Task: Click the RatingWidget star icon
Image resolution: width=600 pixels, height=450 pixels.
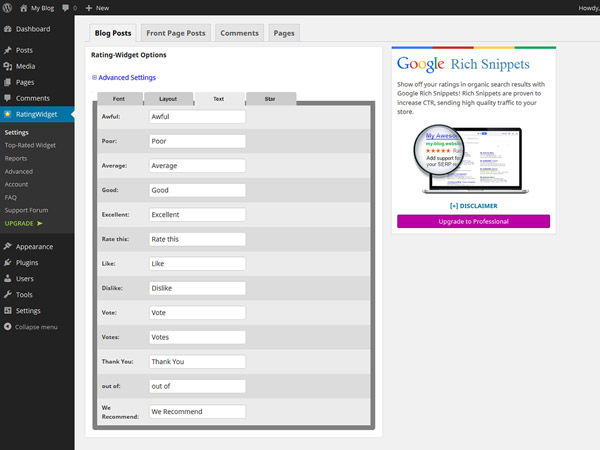Action: click(x=8, y=114)
